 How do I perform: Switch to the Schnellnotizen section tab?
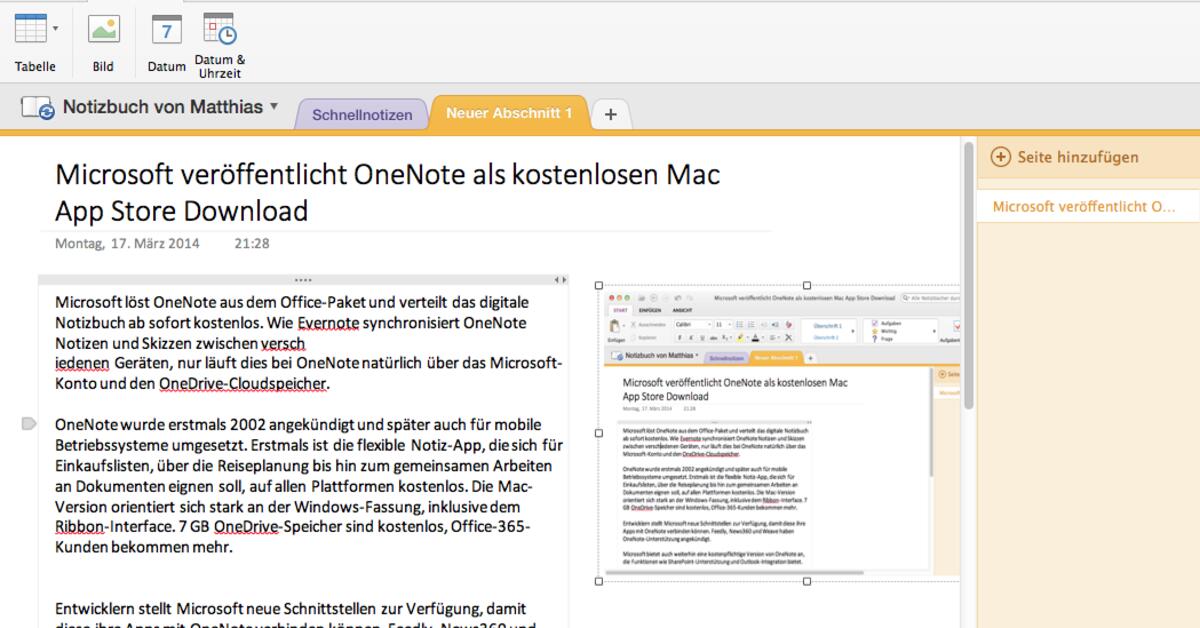(361, 114)
